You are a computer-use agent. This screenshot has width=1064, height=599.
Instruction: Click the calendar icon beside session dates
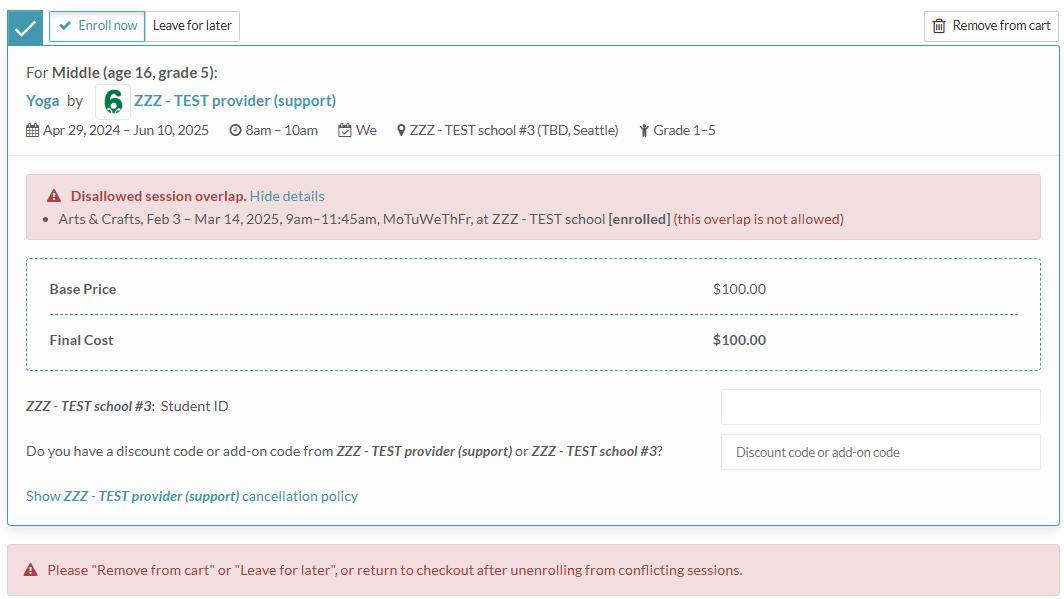tap(32, 130)
